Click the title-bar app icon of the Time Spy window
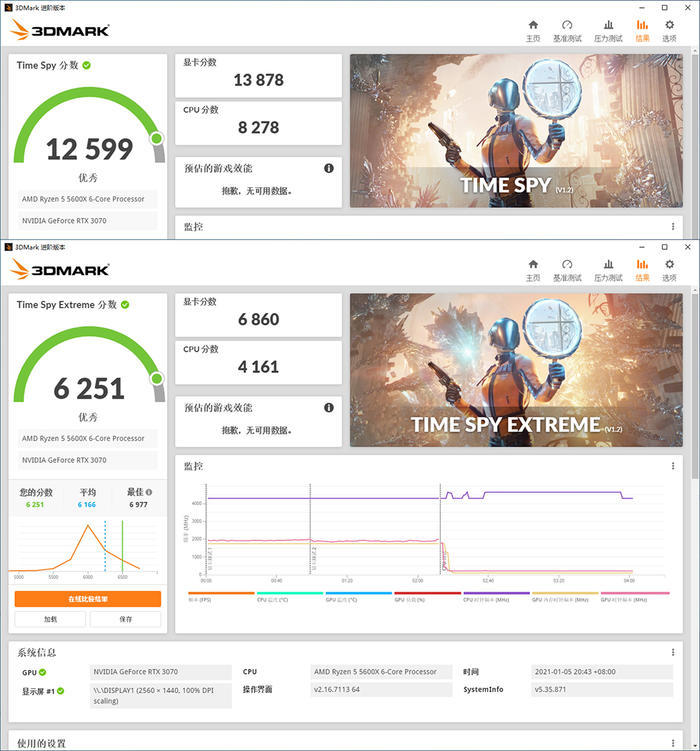 (x=8, y=8)
